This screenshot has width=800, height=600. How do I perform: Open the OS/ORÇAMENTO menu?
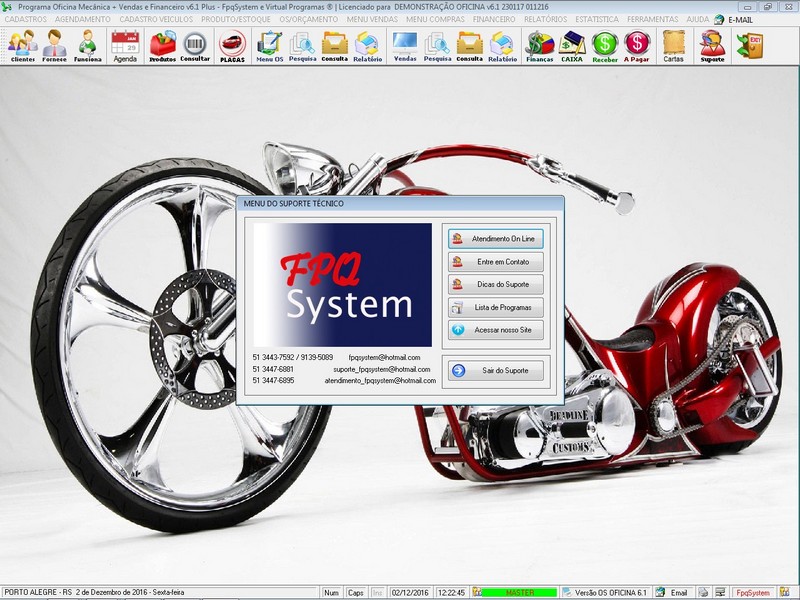[309, 19]
